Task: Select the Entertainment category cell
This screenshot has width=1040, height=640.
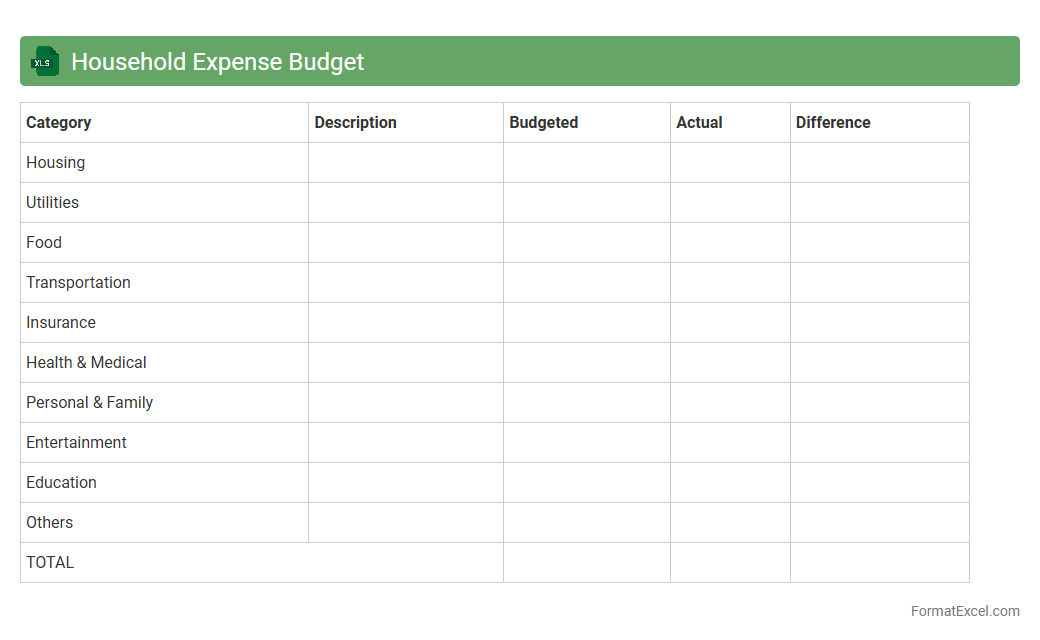Action: point(77,442)
